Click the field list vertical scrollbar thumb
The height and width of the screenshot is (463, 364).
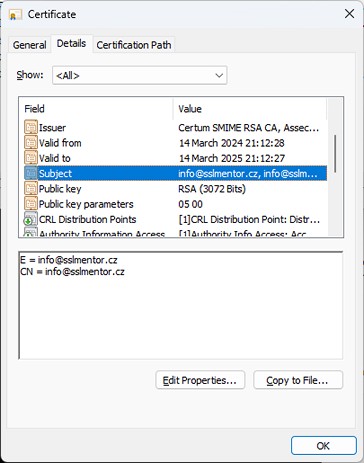[x=335, y=154]
